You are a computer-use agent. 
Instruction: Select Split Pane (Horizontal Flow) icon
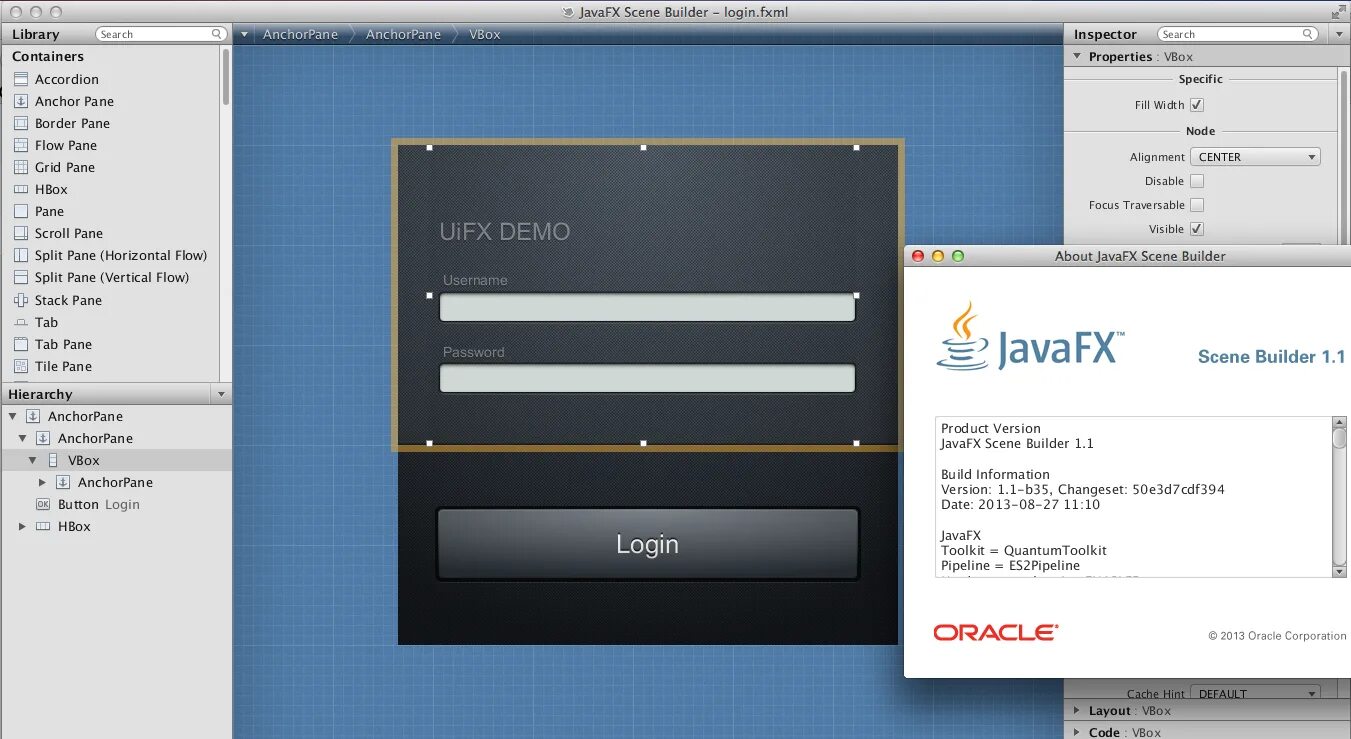21,255
